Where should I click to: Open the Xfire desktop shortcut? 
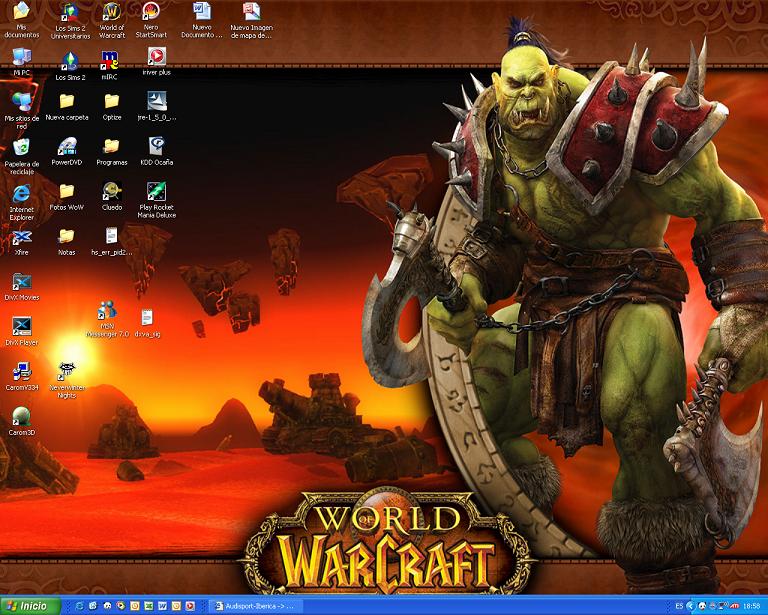pyautogui.click(x=22, y=242)
